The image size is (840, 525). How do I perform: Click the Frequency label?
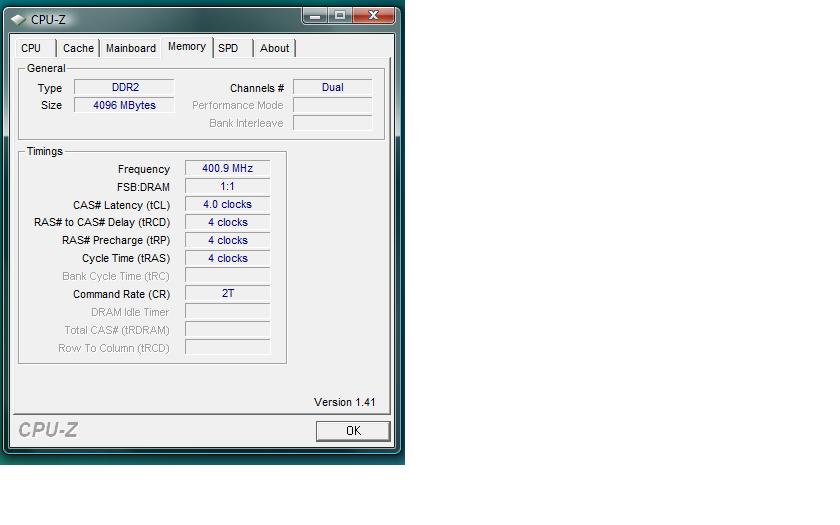144,169
